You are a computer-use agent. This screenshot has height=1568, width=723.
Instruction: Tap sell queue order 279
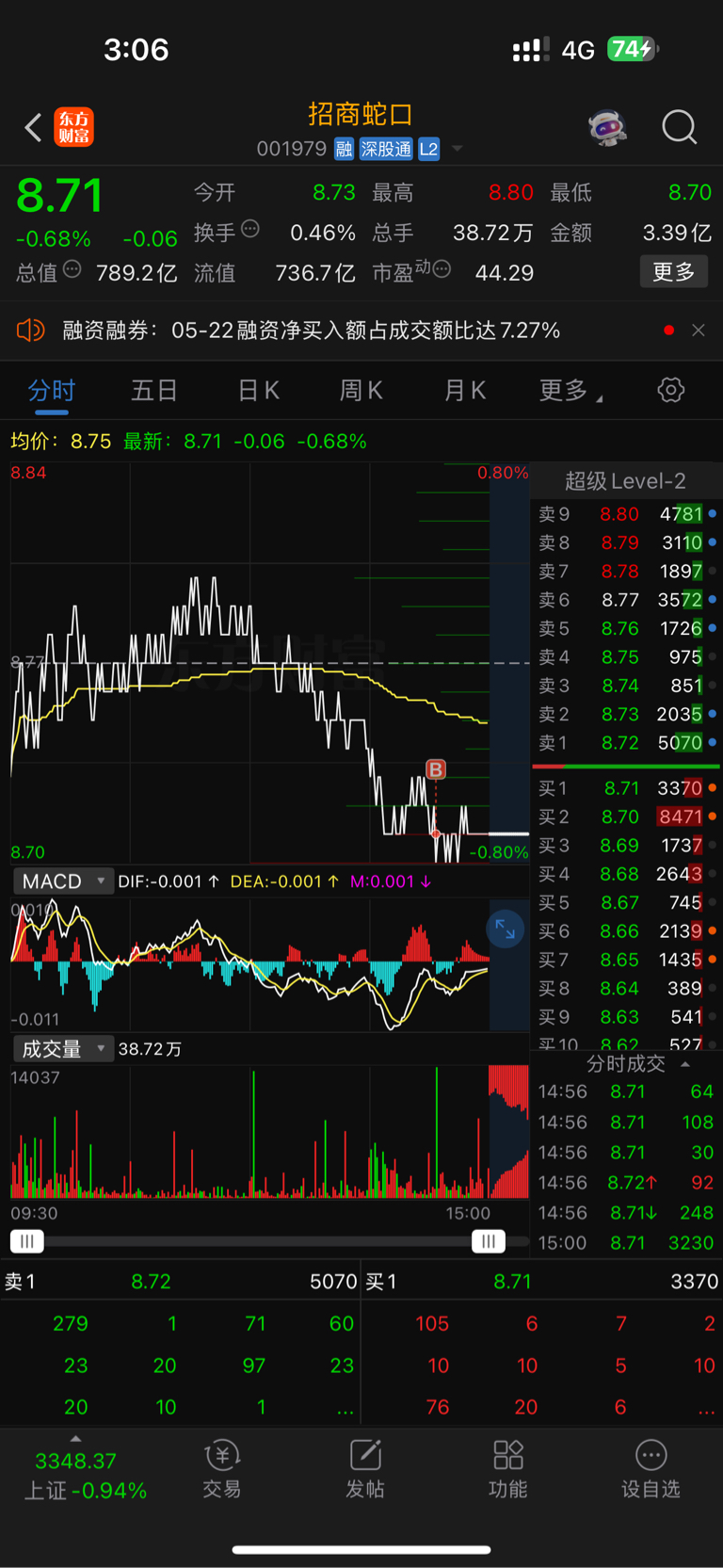(x=71, y=1323)
